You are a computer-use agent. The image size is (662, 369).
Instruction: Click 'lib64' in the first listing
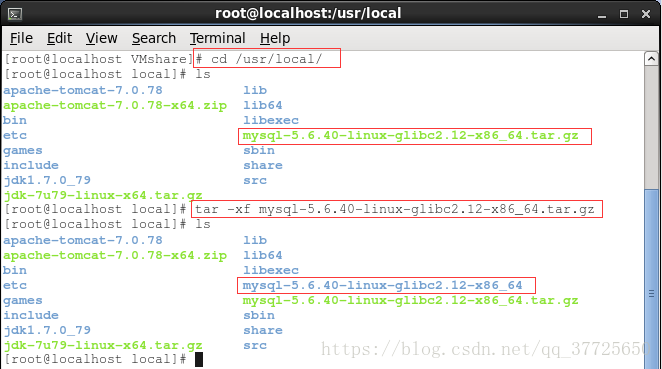263,105
